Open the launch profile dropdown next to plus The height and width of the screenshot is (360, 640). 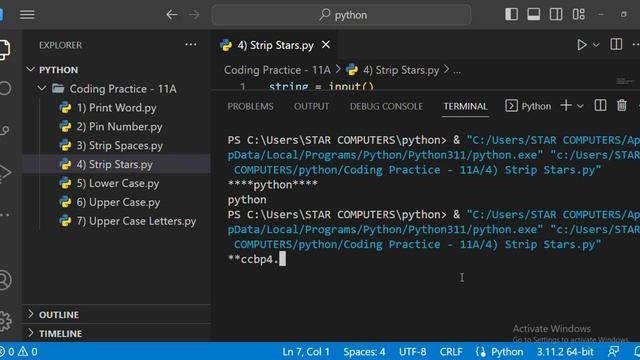580,106
